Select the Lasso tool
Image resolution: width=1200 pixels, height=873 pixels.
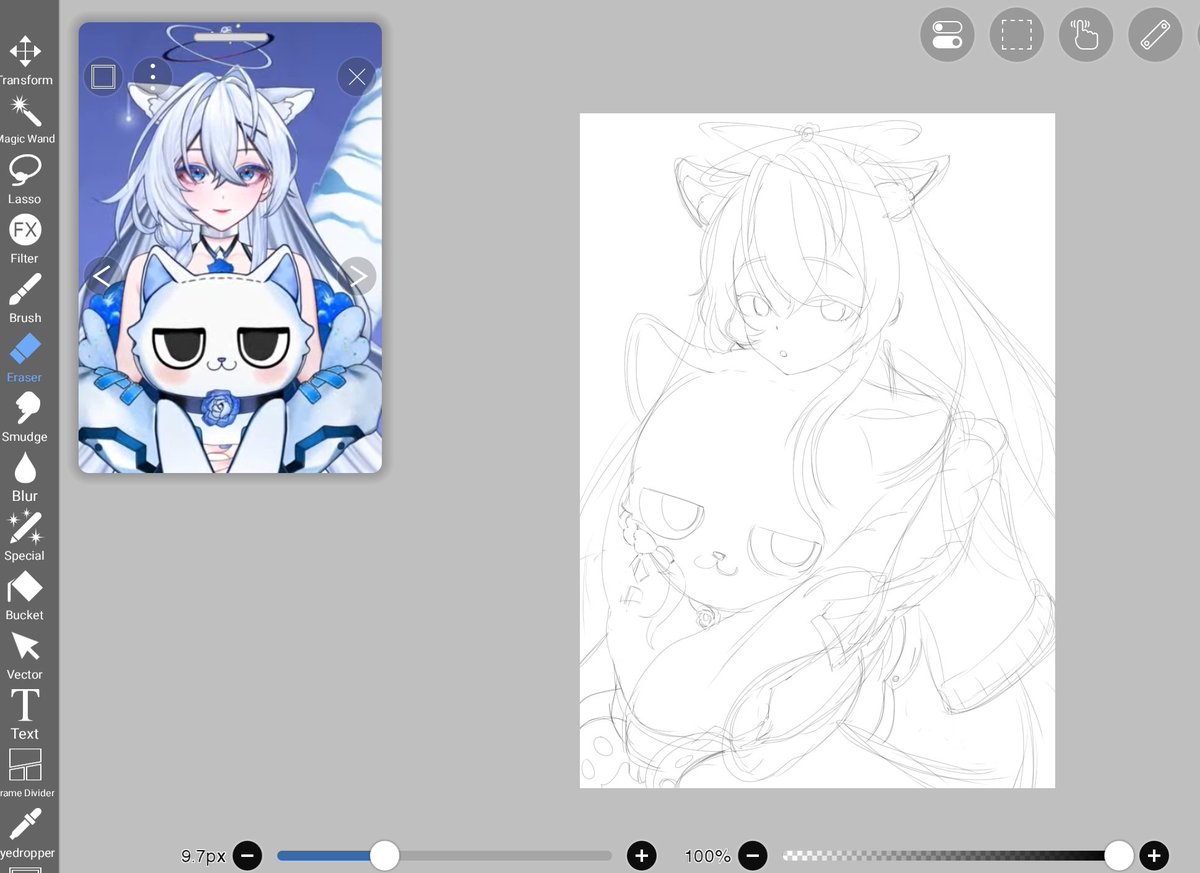pyautogui.click(x=25, y=179)
